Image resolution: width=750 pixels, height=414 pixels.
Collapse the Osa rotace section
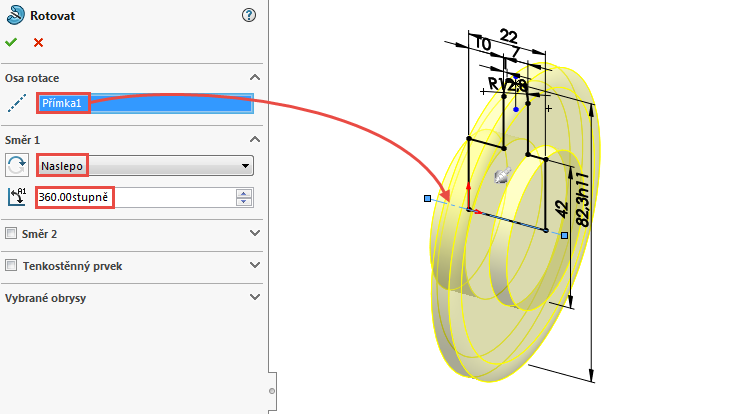[255, 77]
